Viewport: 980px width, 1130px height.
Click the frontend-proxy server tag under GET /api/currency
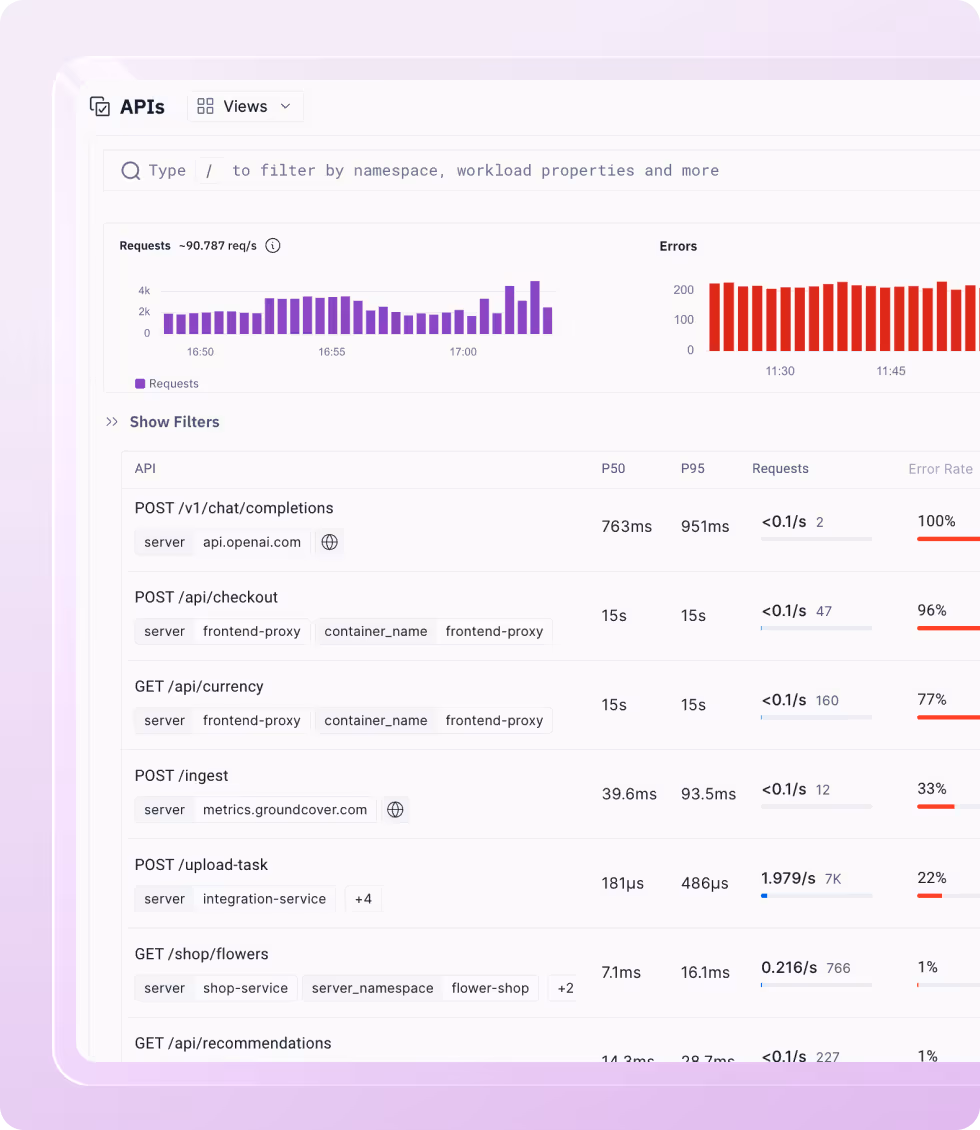251,720
